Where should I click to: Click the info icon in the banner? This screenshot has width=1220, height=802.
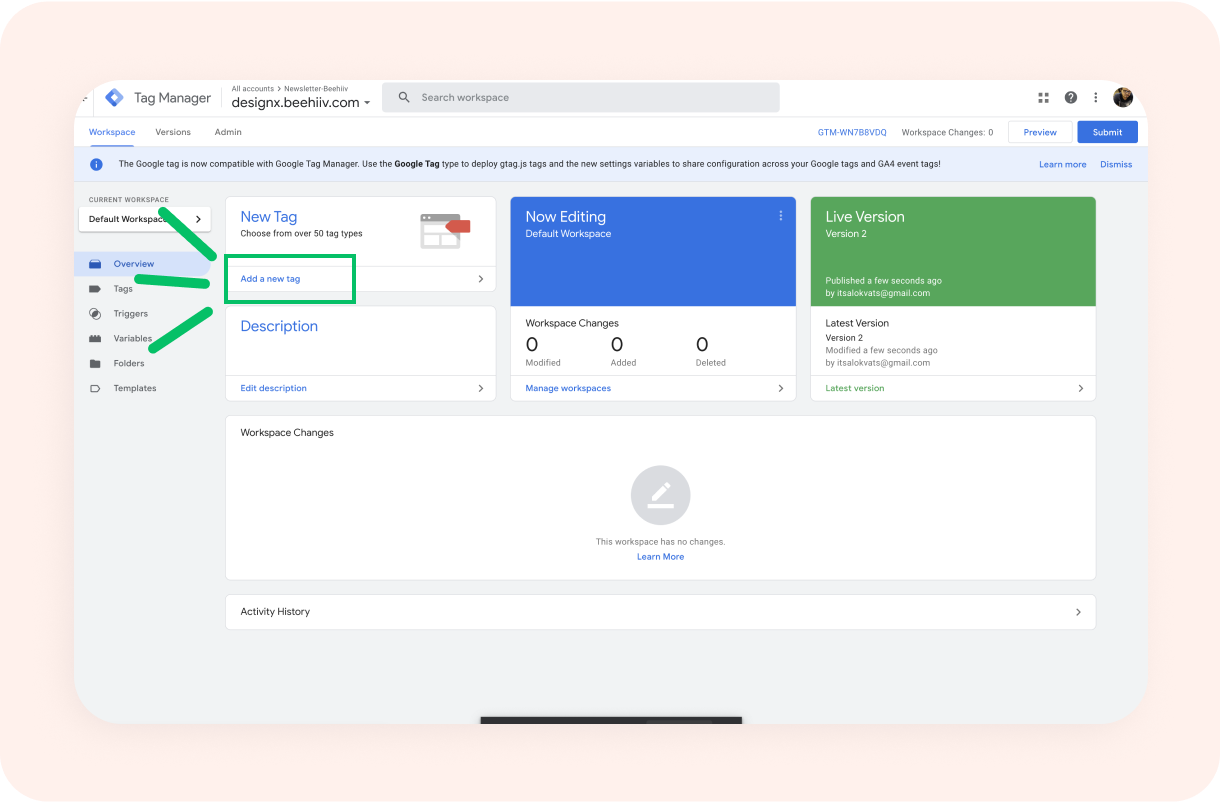[96, 164]
